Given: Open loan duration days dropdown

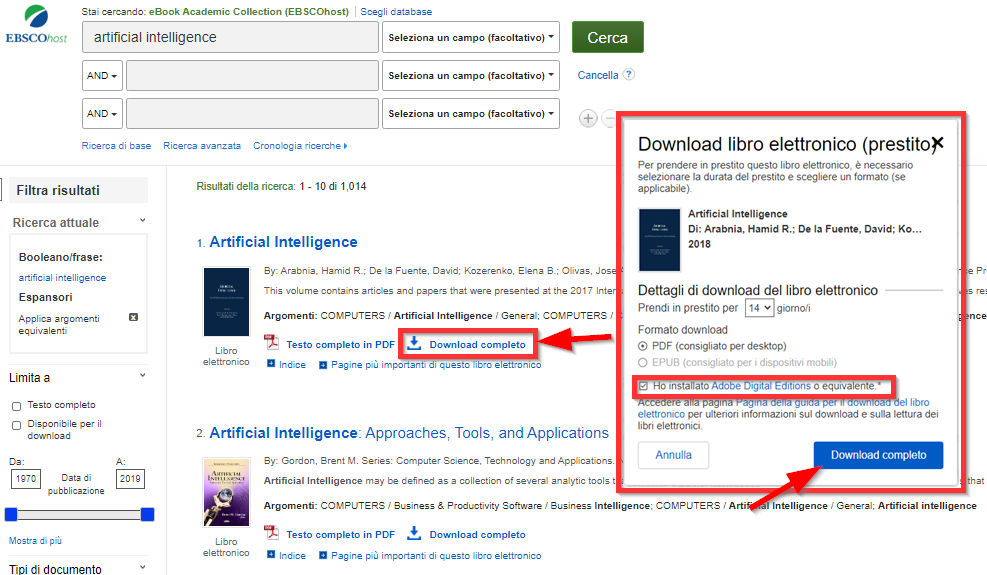Looking at the screenshot, I should pyautogui.click(x=759, y=308).
